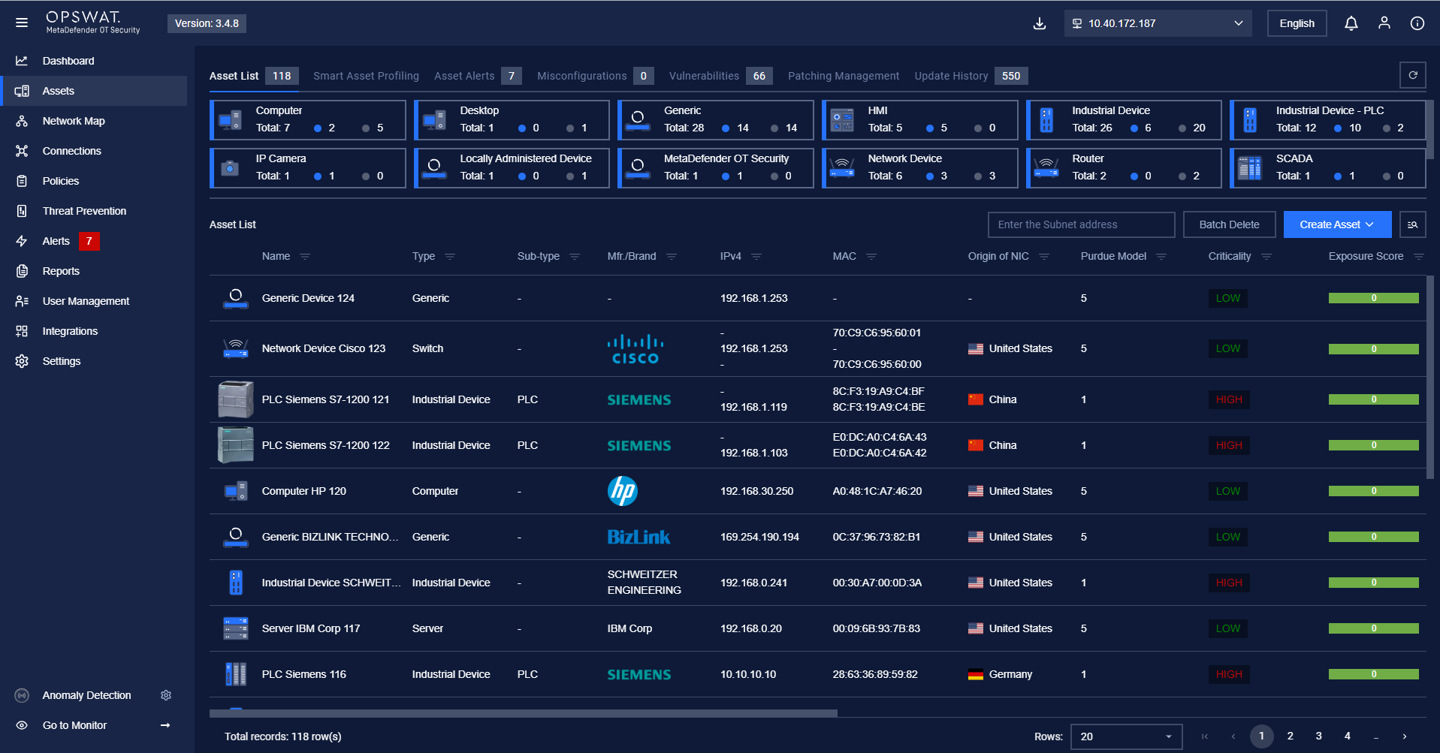Open the notifications bell icon

(1351, 23)
